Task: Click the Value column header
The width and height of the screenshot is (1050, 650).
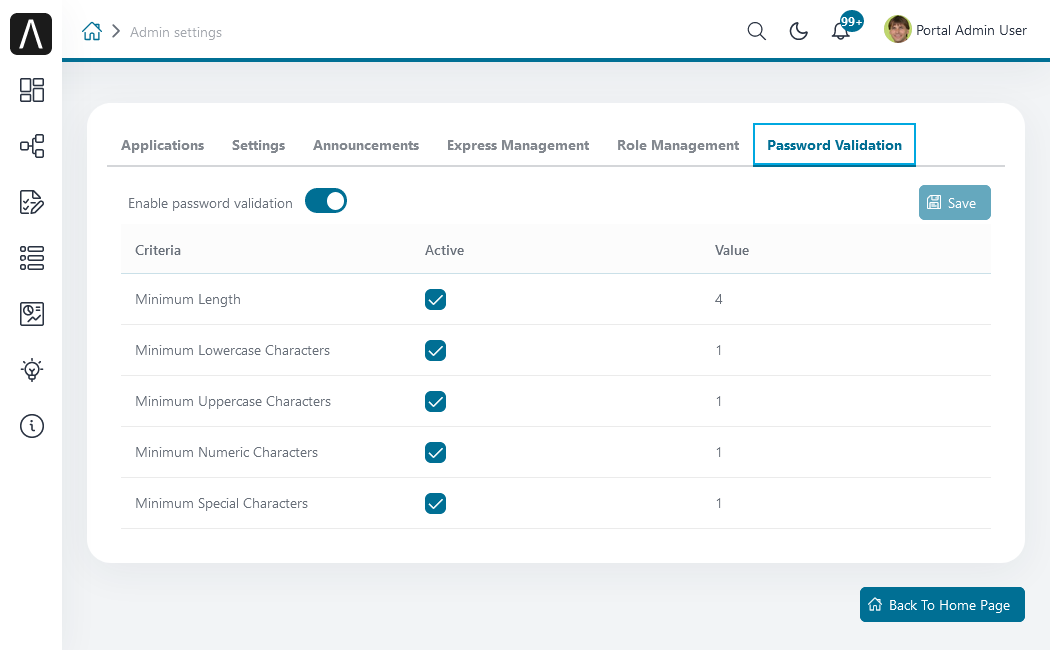Action: [731, 250]
